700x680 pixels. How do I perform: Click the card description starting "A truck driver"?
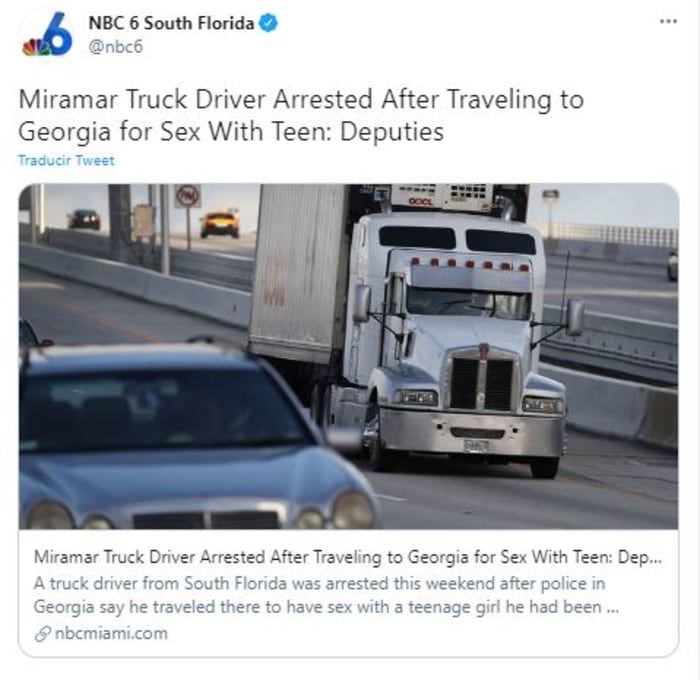coord(326,595)
